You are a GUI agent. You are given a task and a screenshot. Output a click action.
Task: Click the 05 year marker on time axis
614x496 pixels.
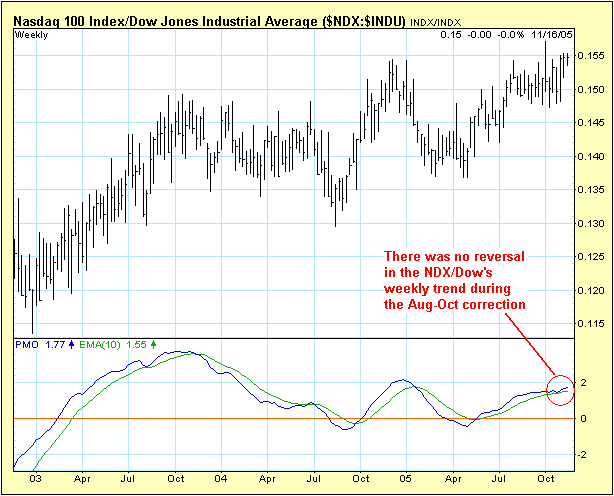(407, 479)
